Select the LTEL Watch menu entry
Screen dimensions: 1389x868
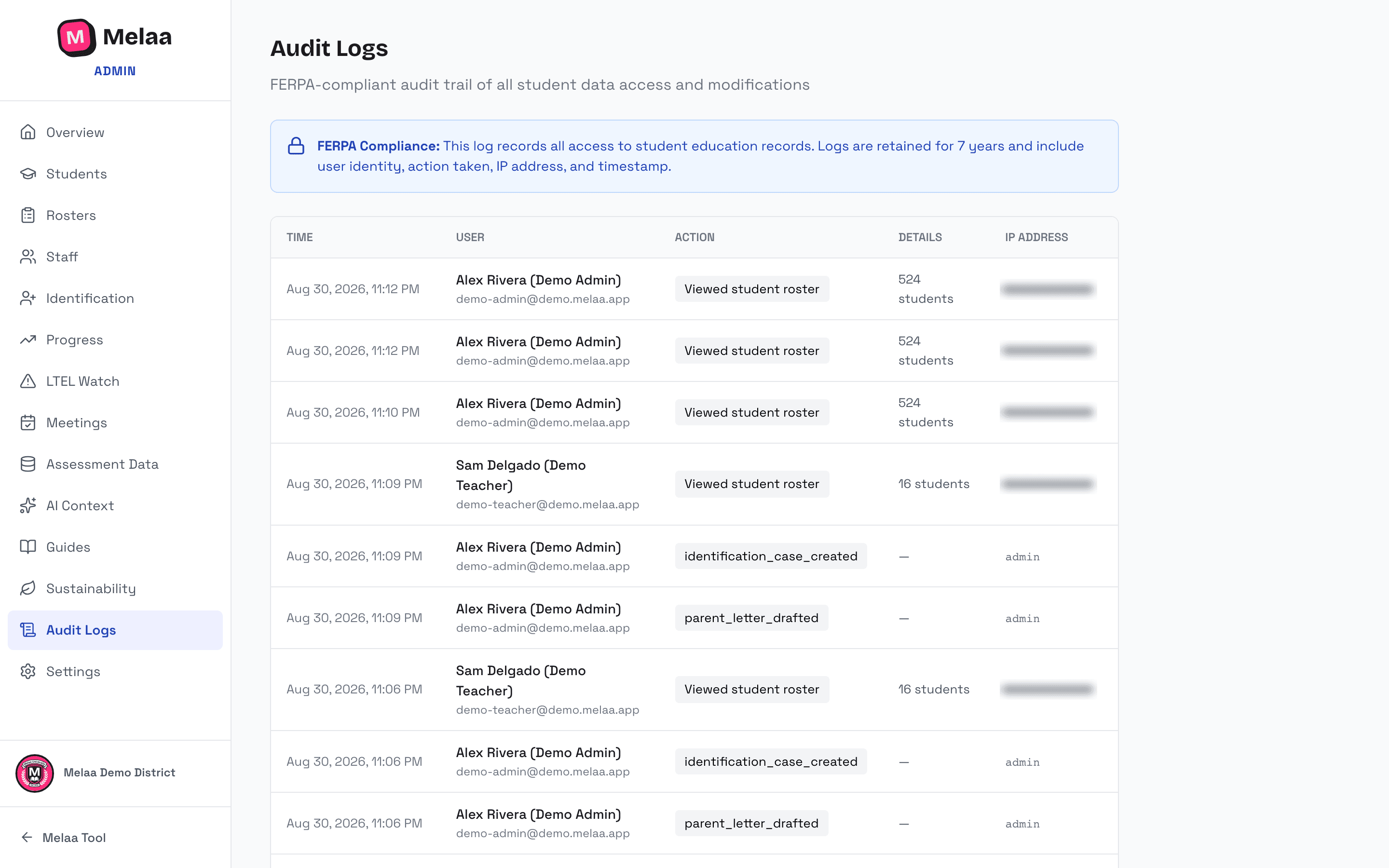[115, 381]
